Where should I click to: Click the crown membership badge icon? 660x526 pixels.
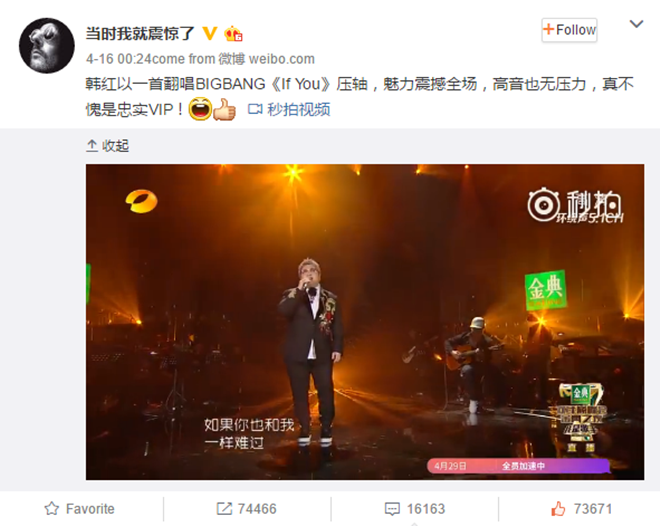point(233,33)
